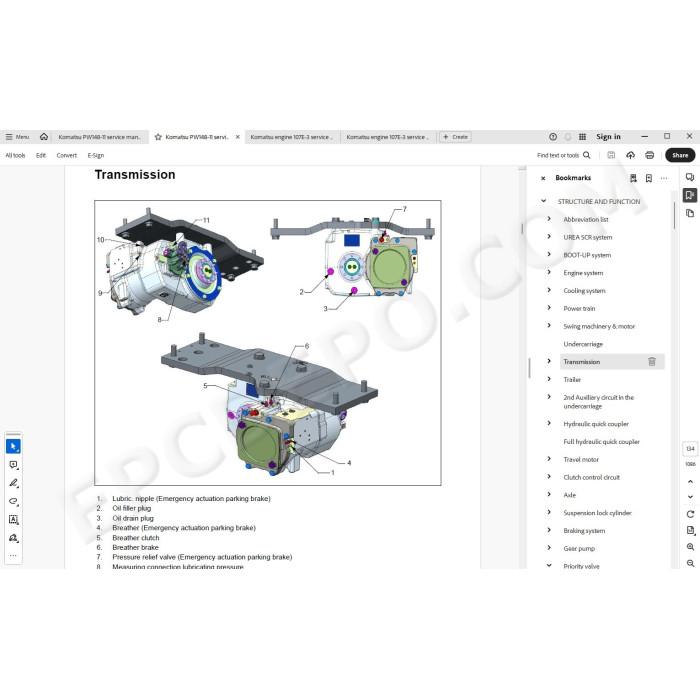
Task: Click the page display settings icon
Action: pyautogui.click(x=690, y=530)
